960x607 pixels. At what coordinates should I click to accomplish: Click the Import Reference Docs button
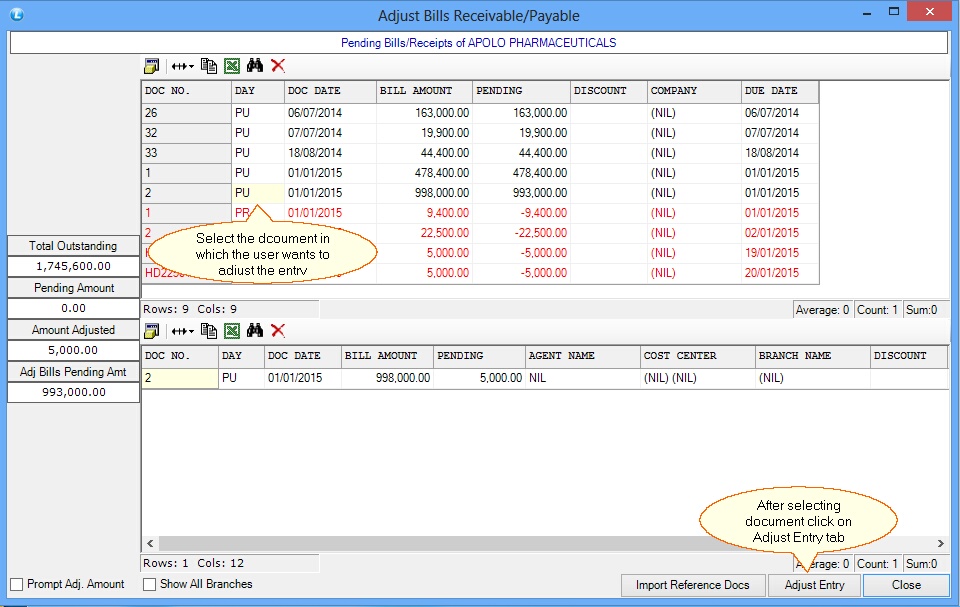[693, 585]
